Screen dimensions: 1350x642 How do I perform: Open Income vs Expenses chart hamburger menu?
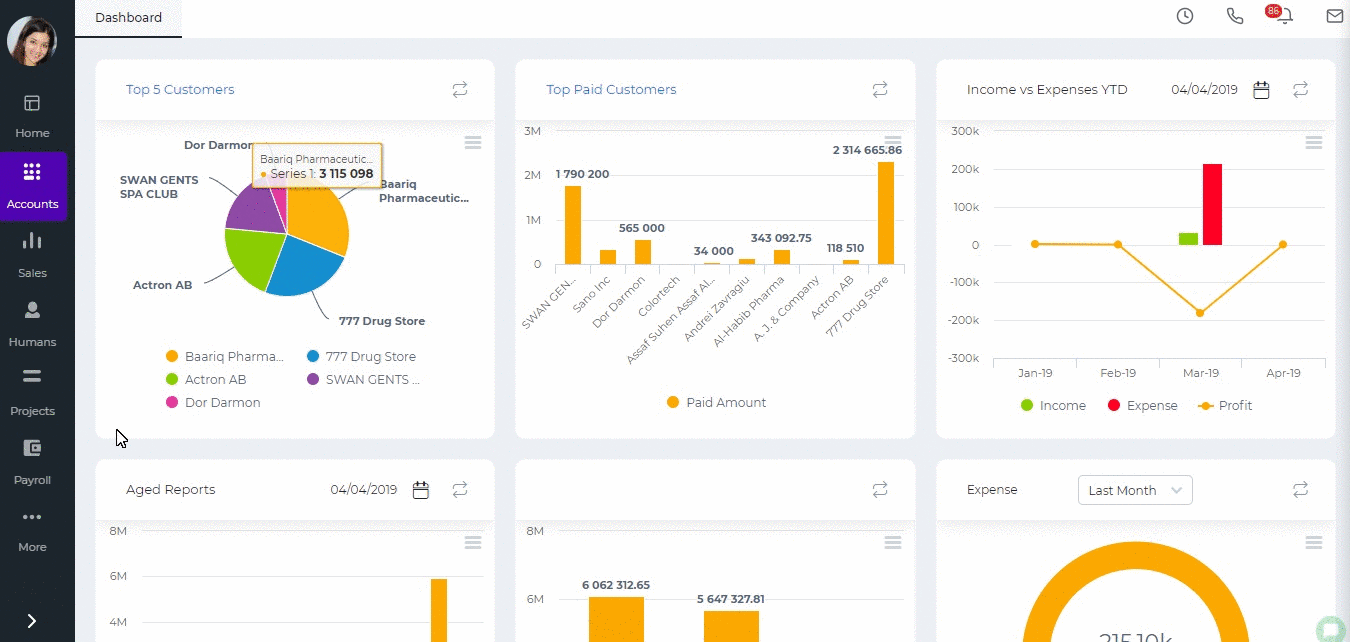pyautogui.click(x=1314, y=143)
